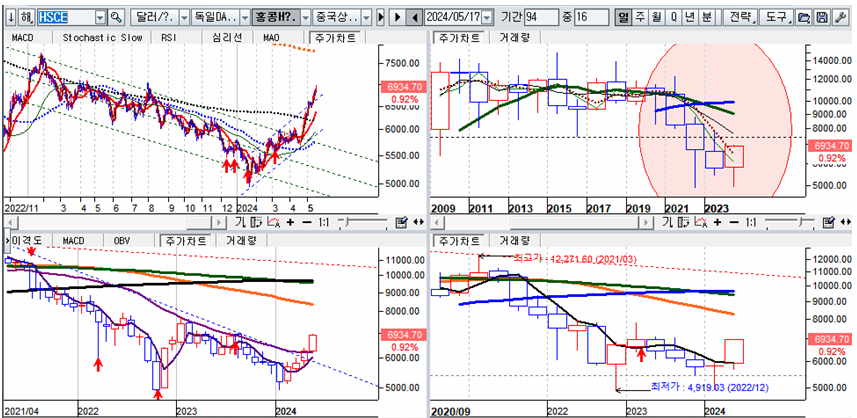Viewport: 857px width, 418px height.
Task: Open the HSCE symbol dropdown arrow
Action: pos(99,17)
